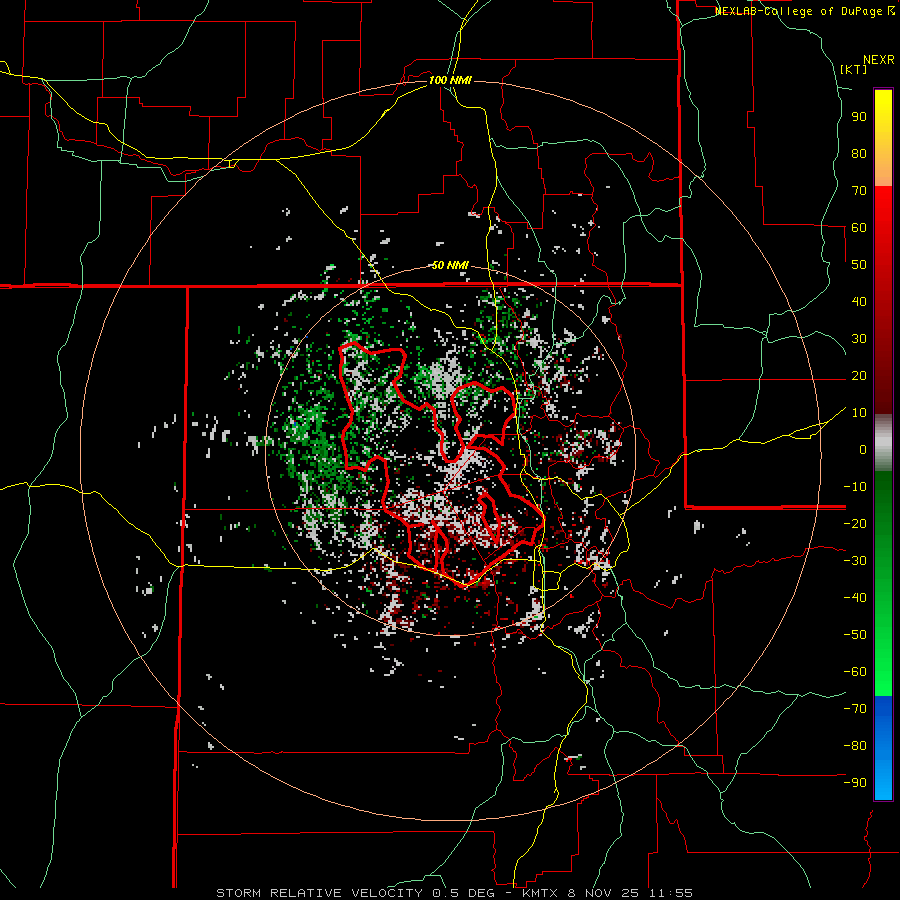Screen dimensions: 900x900
Task: Click the -10 value on the velocity scale
Action: pos(855,487)
